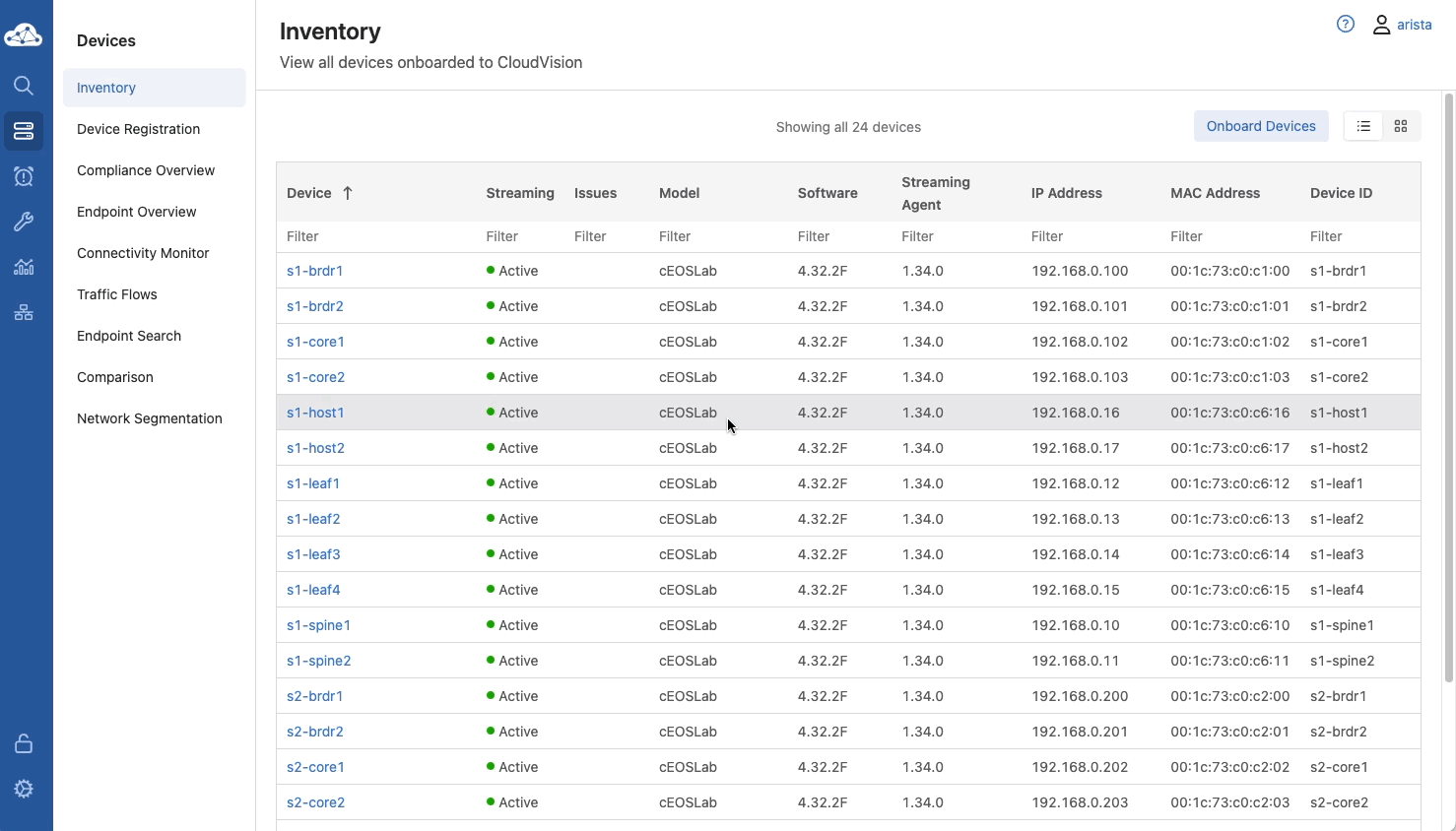Image resolution: width=1456 pixels, height=831 pixels.
Task: Sort by Device column arrow
Action: (x=348, y=193)
